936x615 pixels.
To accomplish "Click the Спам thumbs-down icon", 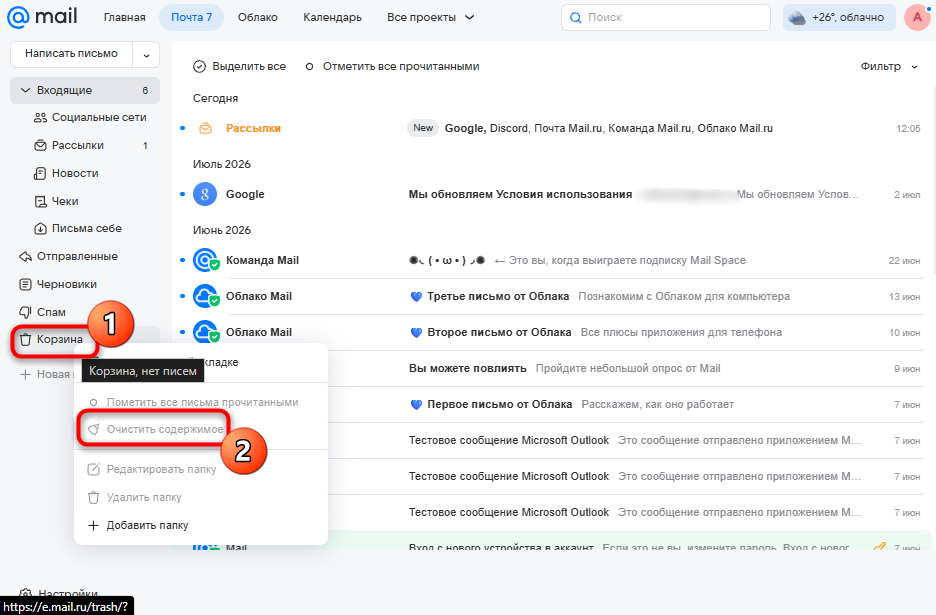I will (x=25, y=312).
